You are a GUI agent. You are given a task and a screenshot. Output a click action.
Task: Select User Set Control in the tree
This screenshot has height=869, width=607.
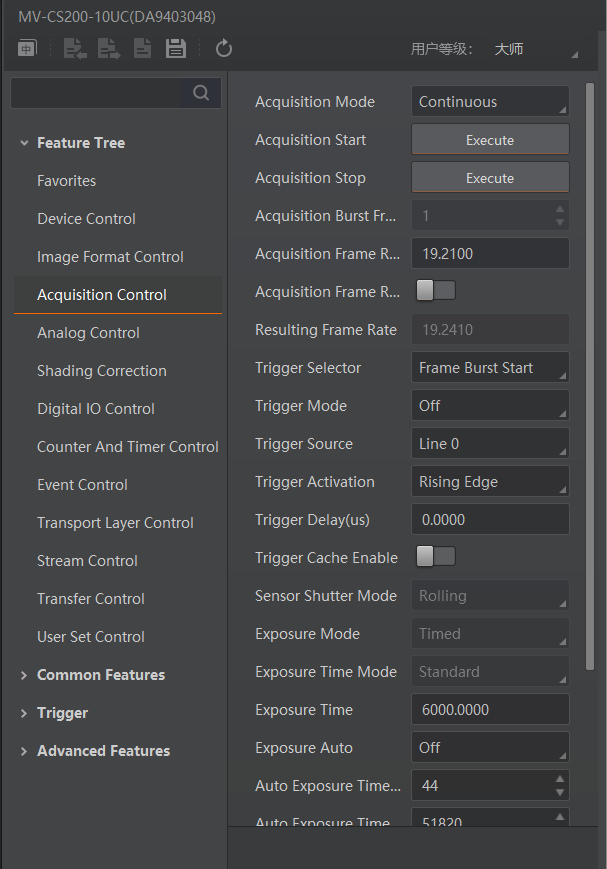point(91,637)
